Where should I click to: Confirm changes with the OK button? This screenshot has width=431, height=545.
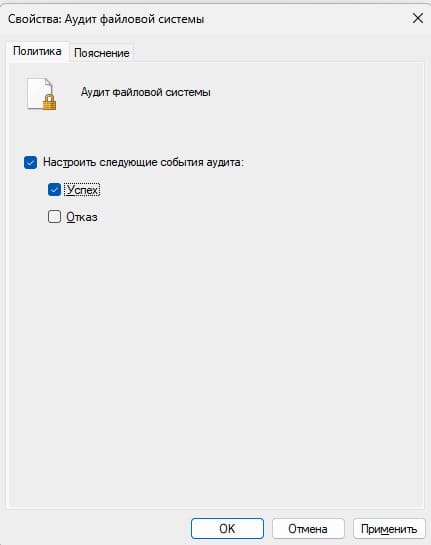[x=227, y=529]
